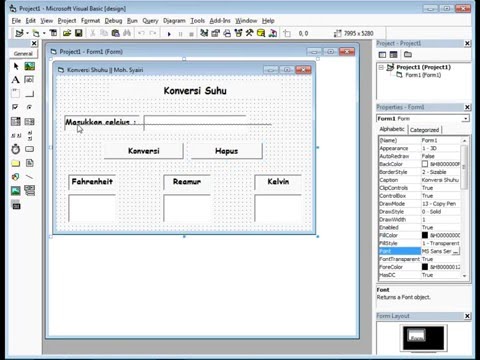Open Object Browser toolbar icon
Image resolution: width=480 pixels, height=360 pixels.
point(238,33)
